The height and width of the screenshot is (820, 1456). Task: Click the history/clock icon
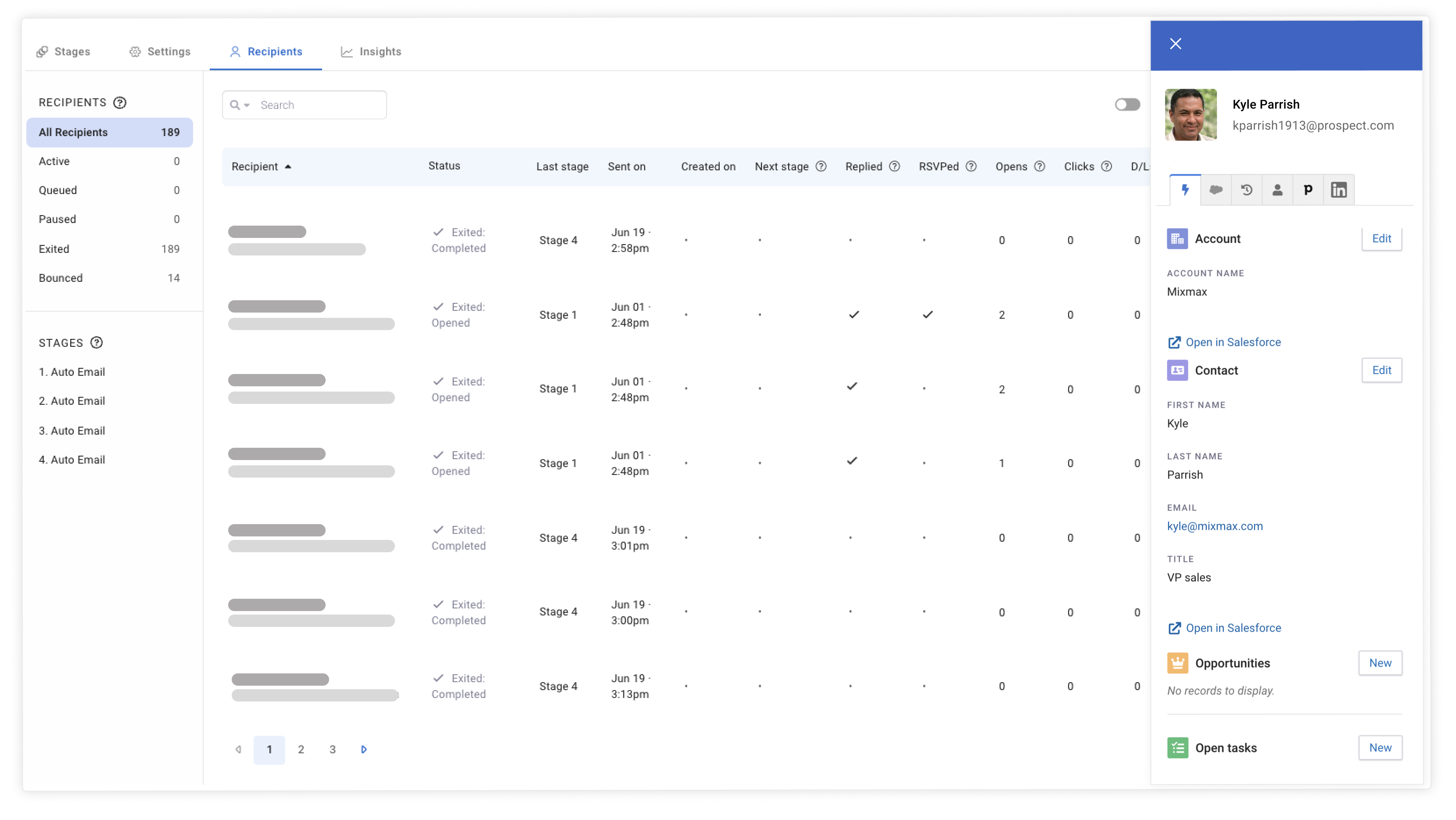[1247, 189]
